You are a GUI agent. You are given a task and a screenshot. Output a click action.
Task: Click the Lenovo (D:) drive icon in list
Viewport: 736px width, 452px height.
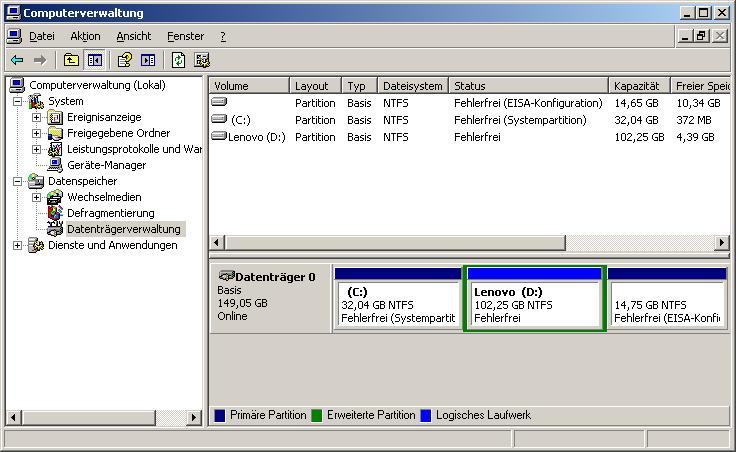(x=219, y=136)
